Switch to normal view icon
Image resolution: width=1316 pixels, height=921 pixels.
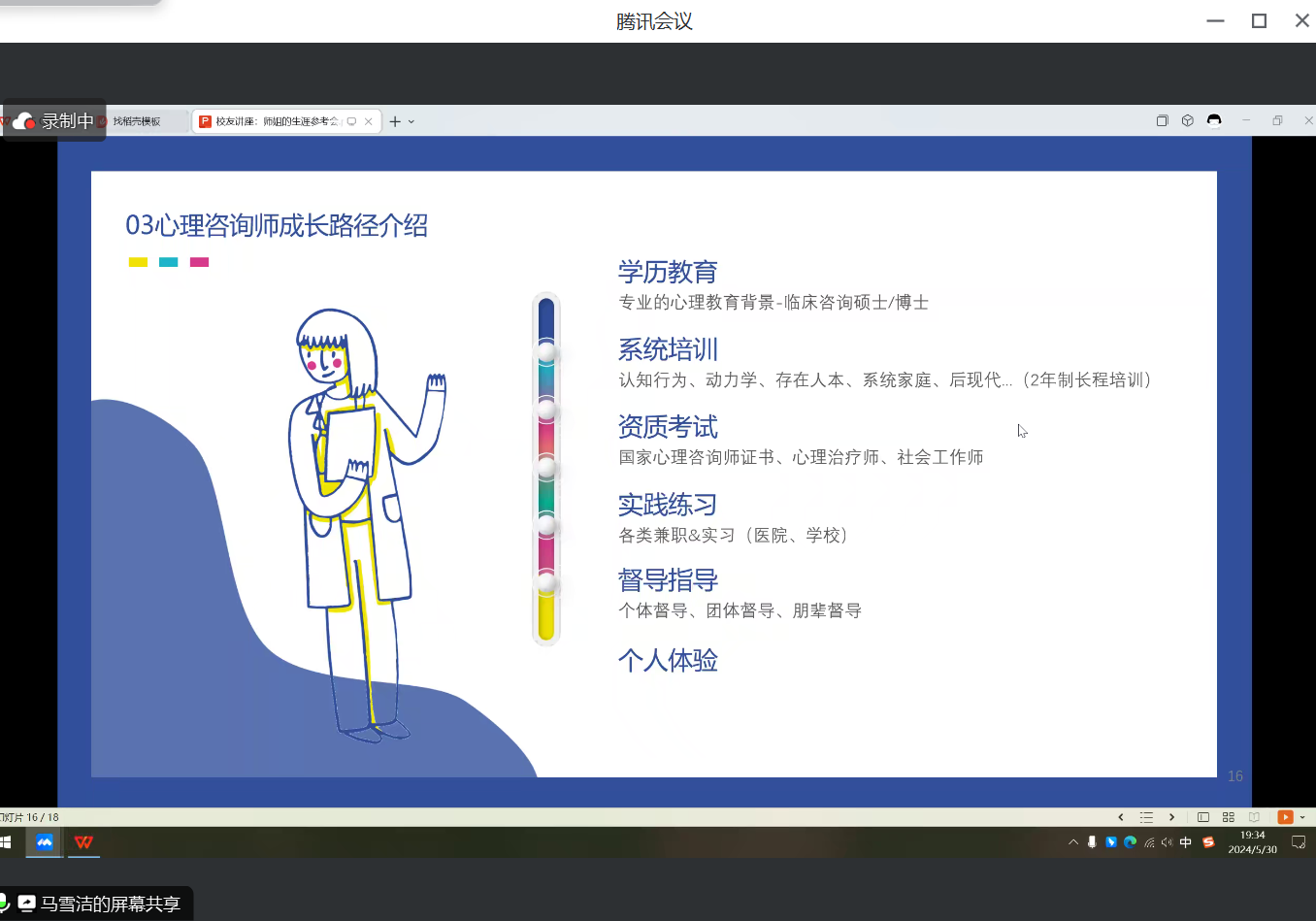1203,817
